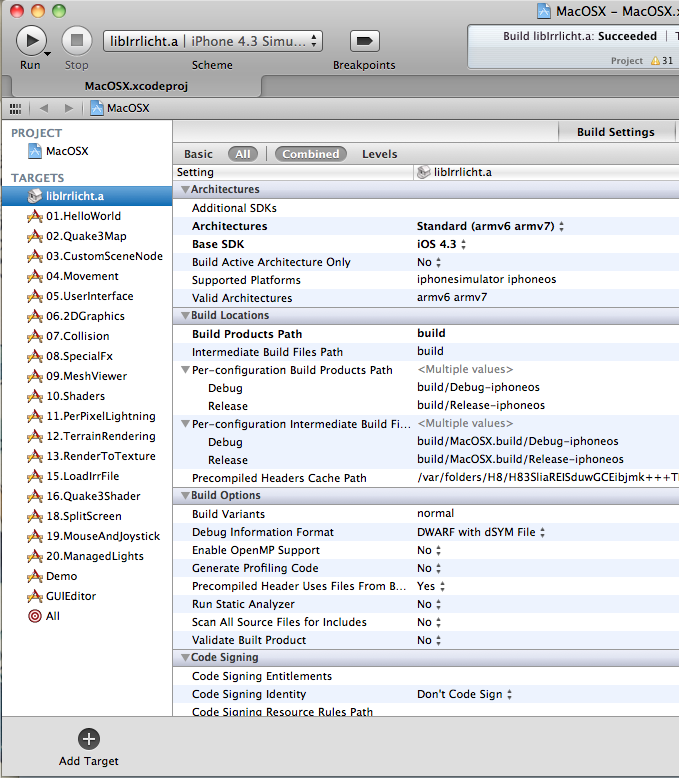Select the 03.CustomSceneNode target icon
The width and height of the screenshot is (679, 778).
pyautogui.click(x=35, y=256)
